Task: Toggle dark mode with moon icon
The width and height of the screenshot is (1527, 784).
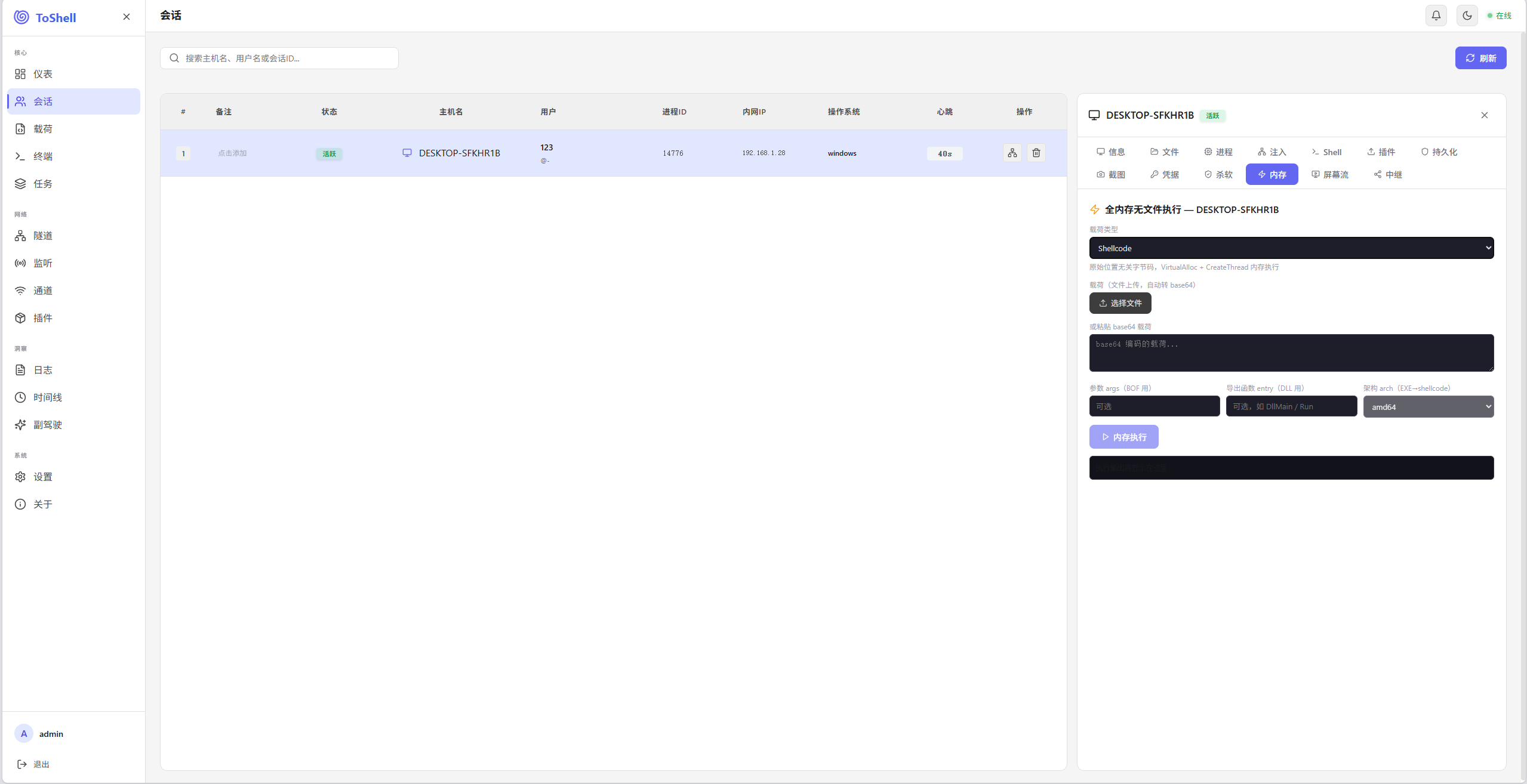Action: click(x=1467, y=16)
